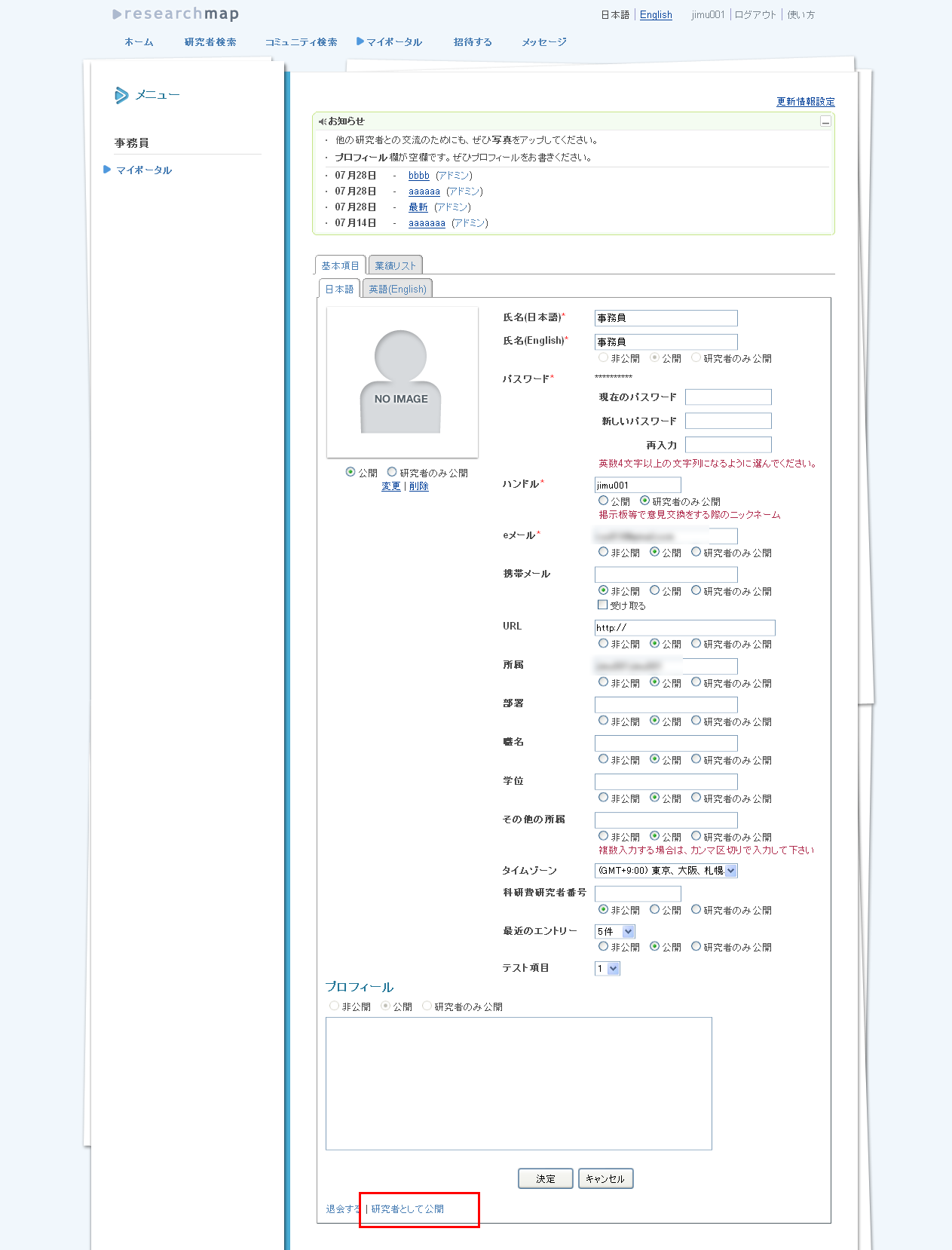Open 研究者検索 in the top navigation

(x=210, y=42)
